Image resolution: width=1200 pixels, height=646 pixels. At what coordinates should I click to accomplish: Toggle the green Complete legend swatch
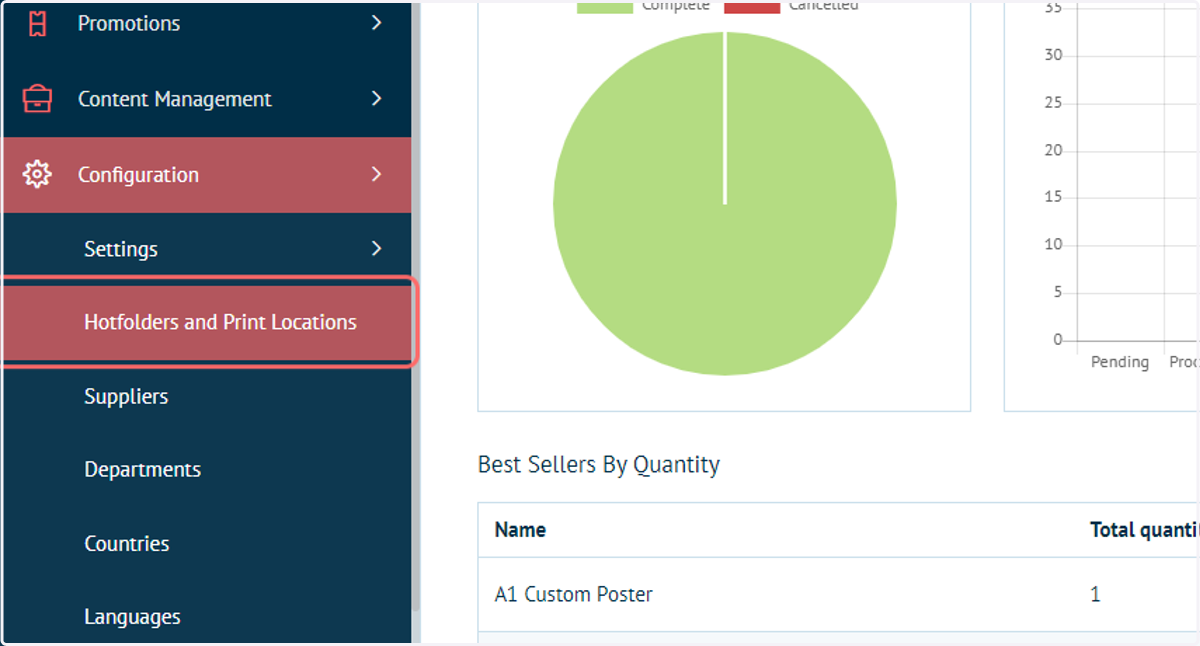coord(605,7)
